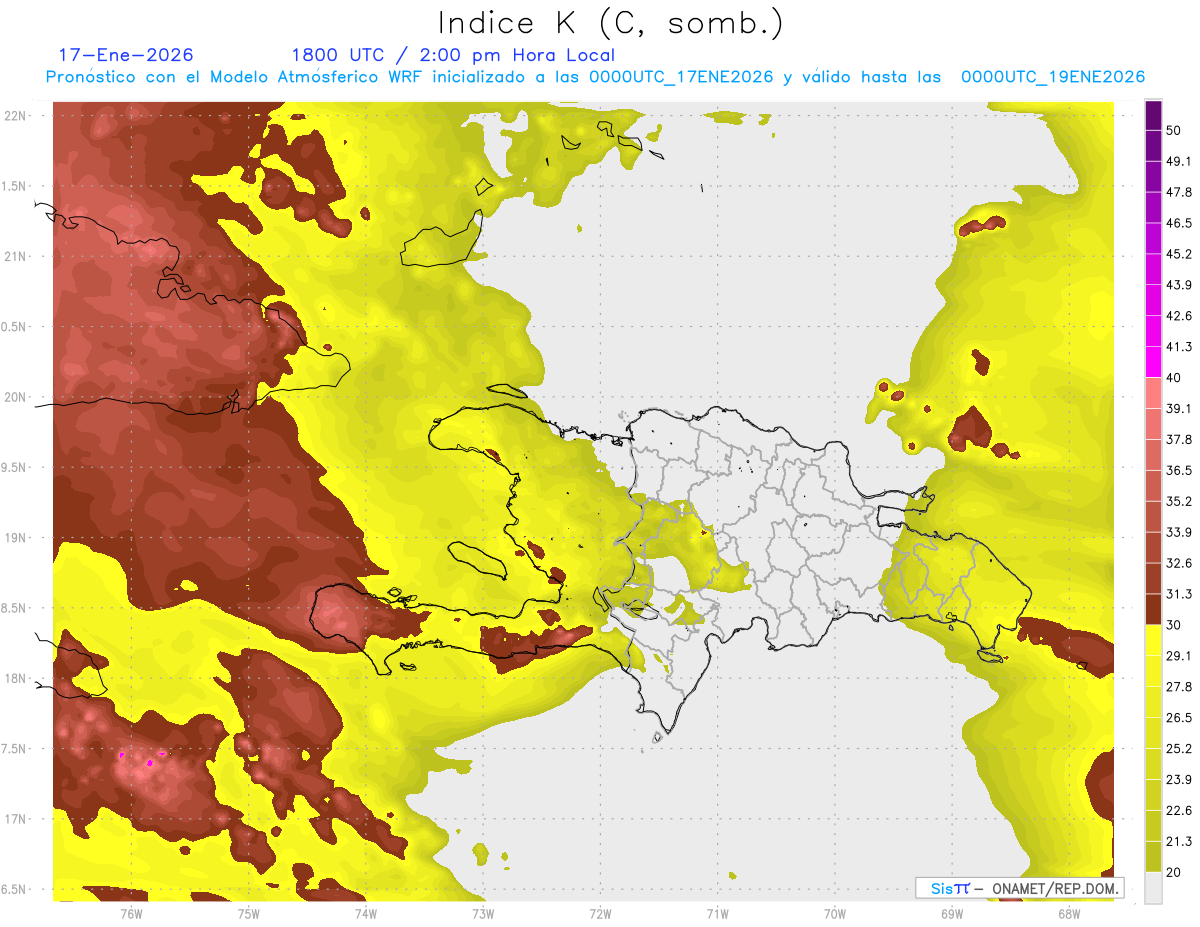Click the '73W' longitude label
The height and width of the screenshot is (927, 1200).
click(x=483, y=915)
